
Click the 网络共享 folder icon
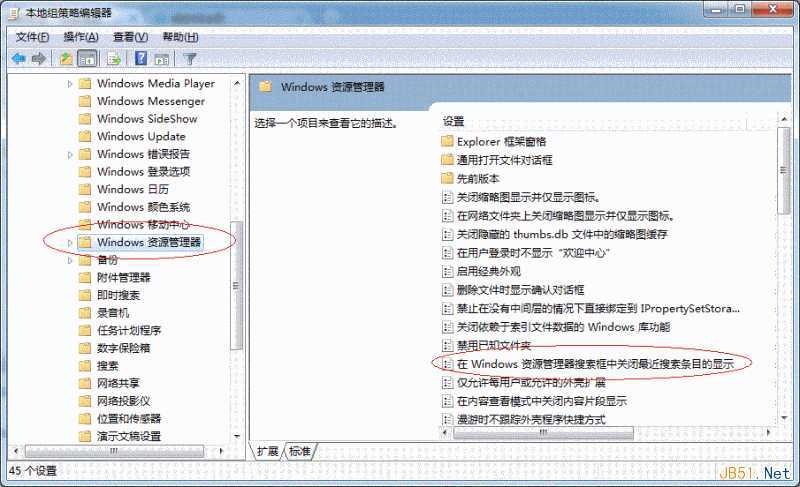85,383
